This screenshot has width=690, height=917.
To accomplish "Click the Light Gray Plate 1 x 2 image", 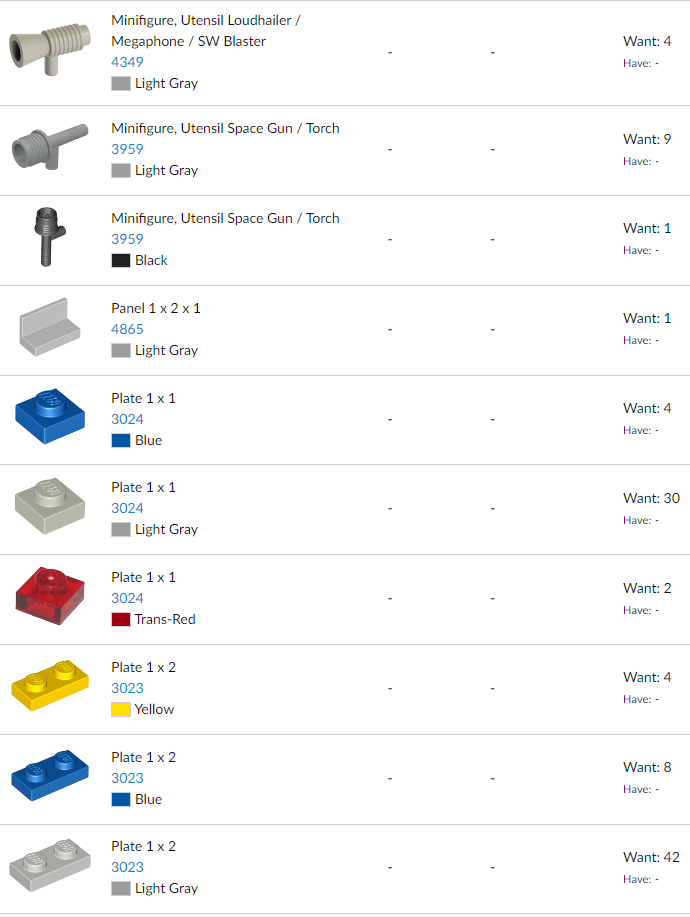I will click(x=50, y=866).
